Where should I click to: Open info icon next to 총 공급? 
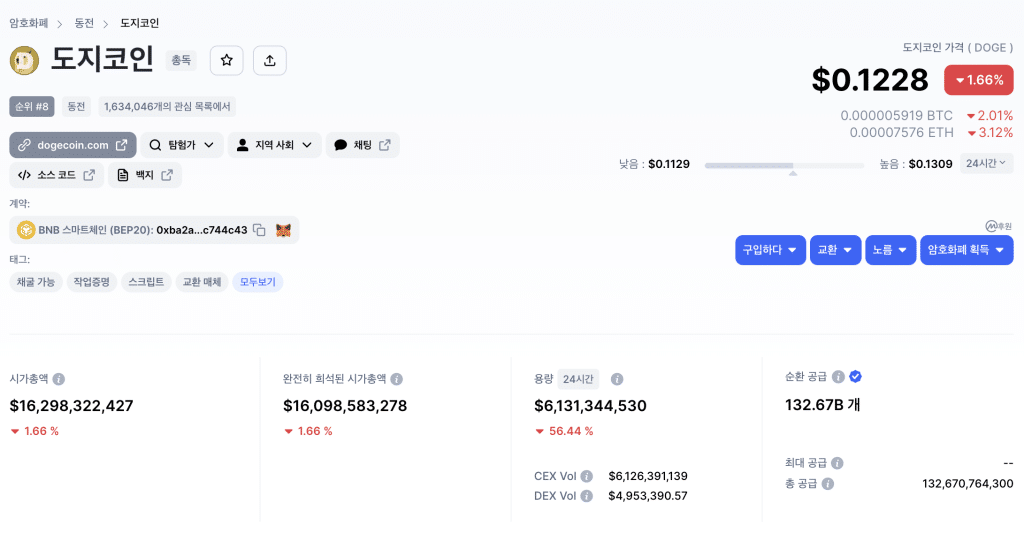(827, 484)
